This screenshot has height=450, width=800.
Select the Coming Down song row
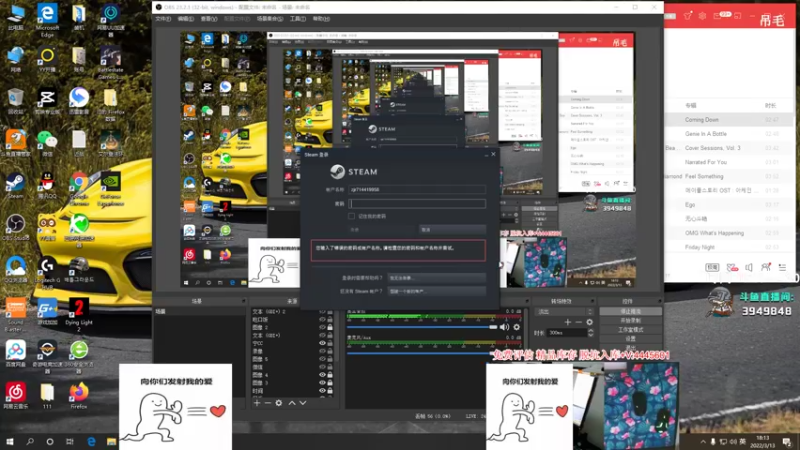(x=730, y=119)
